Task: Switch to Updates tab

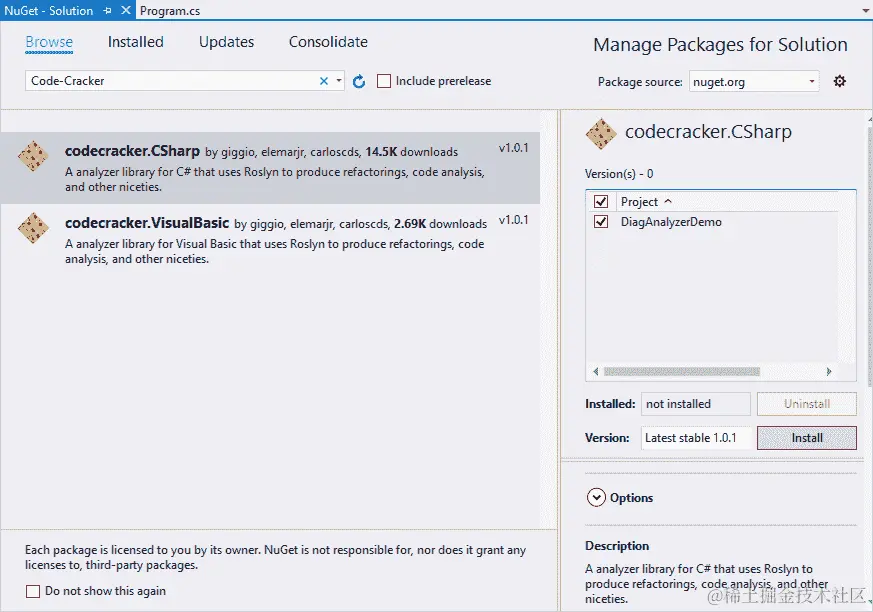Action: pyautogui.click(x=227, y=42)
